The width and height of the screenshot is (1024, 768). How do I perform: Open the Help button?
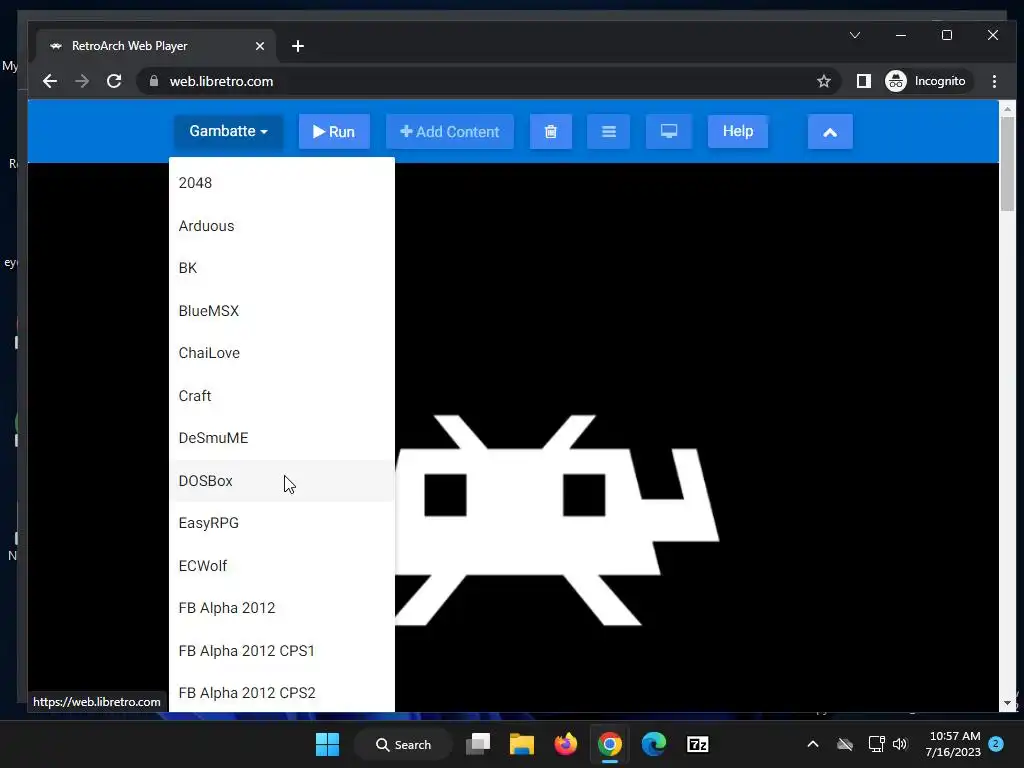pos(738,131)
